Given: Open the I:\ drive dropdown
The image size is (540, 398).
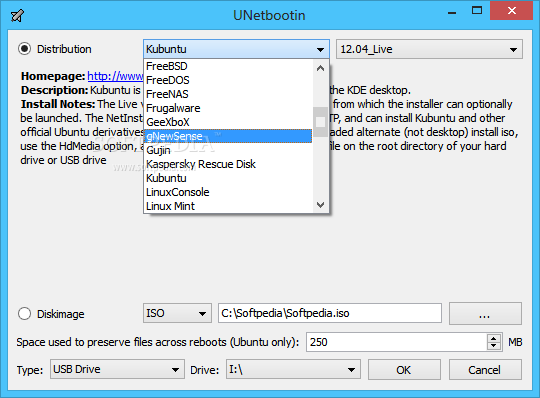Looking at the screenshot, I should click(x=293, y=369).
